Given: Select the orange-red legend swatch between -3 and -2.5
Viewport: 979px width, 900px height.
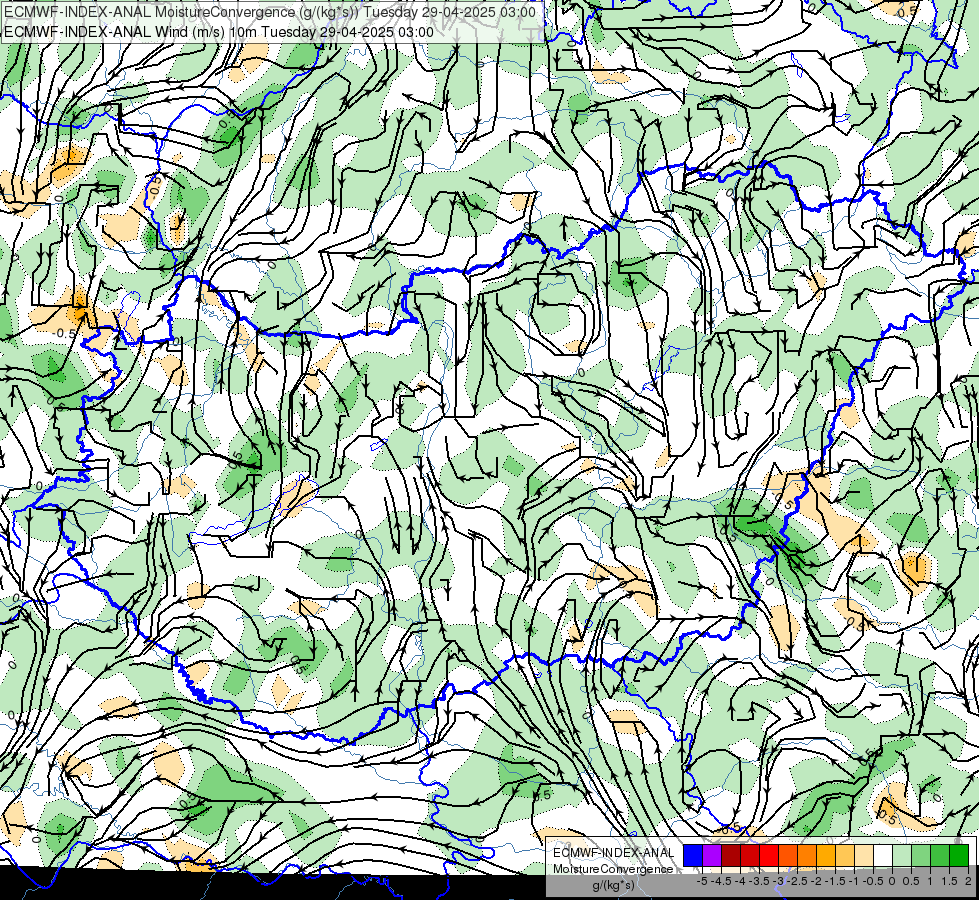Looking at the screenshot, I should [788, 856].
